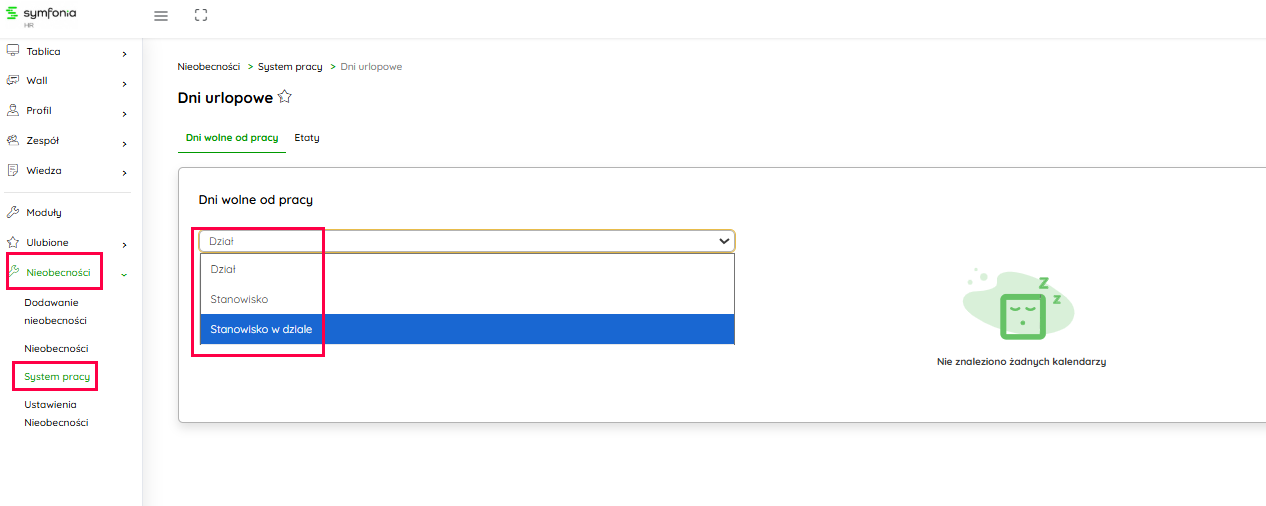Switch to the Etaty tab

pos(307,138)
